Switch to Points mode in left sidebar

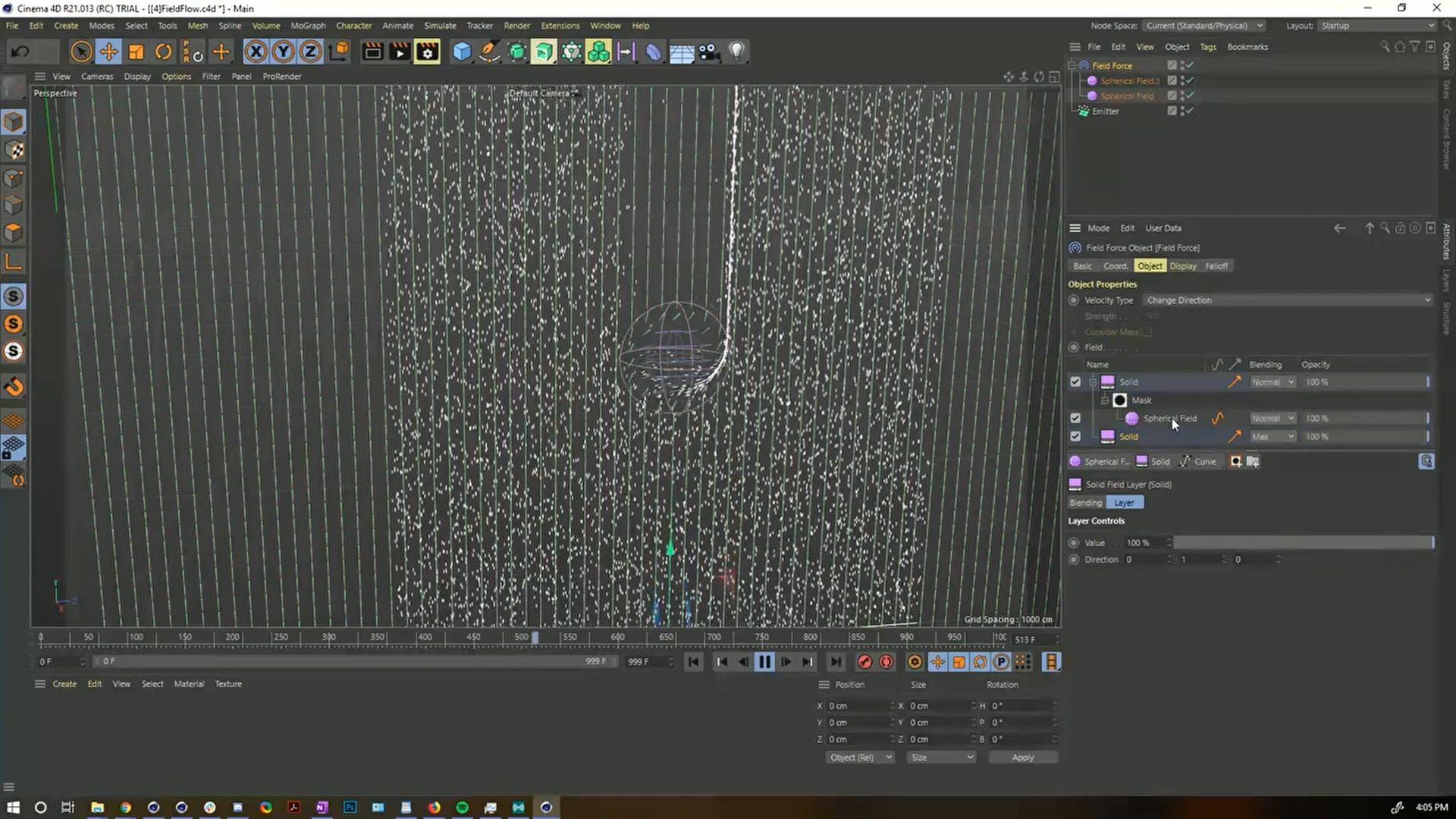14,177
